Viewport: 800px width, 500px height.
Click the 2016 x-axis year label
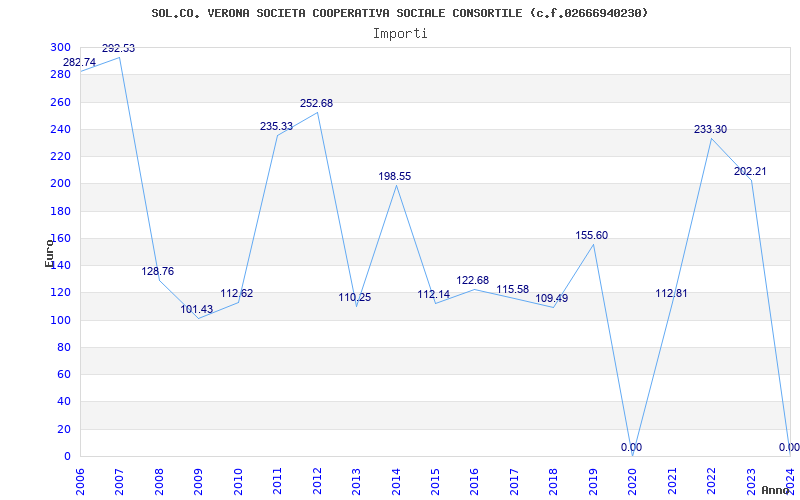click(x=474, y=482)
